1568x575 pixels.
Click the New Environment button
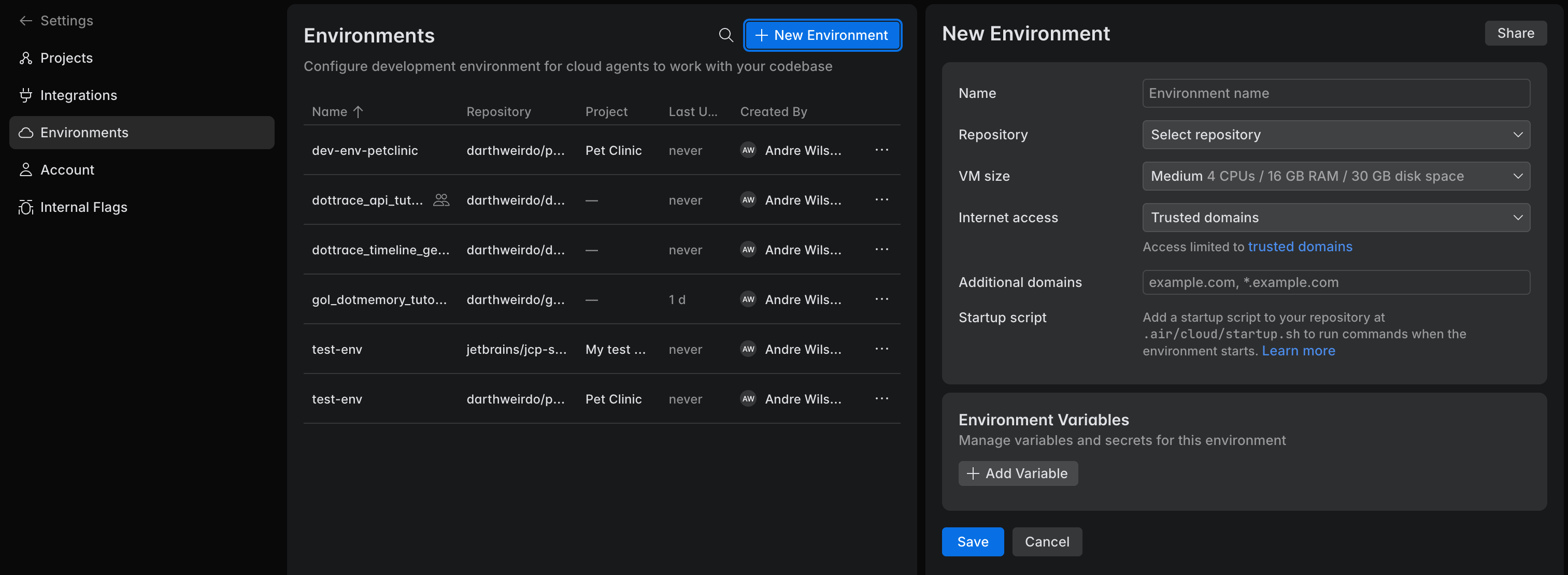pos(822,35)
